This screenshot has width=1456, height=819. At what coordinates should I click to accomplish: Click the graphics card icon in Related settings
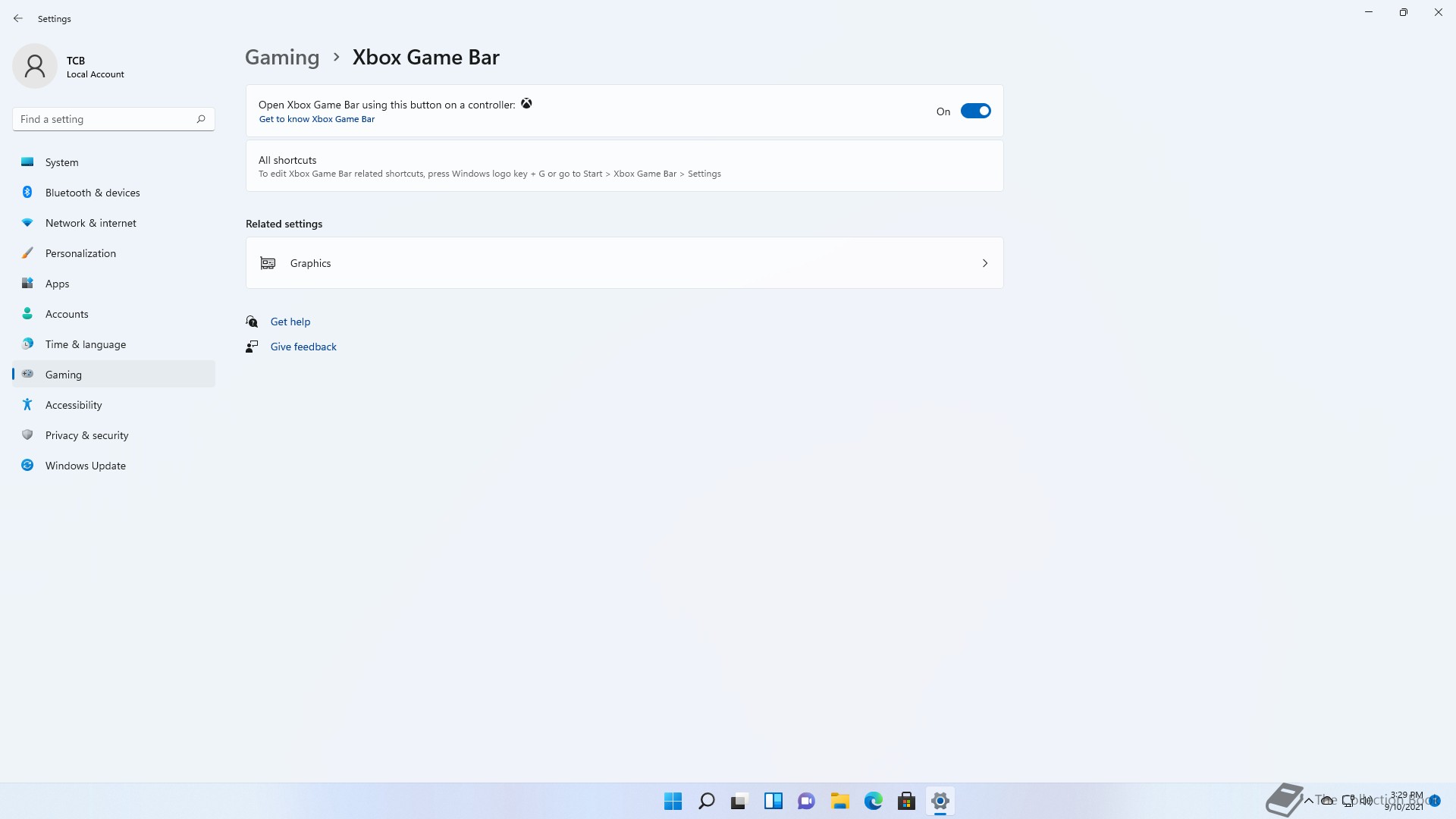click(x=268, y=263)
